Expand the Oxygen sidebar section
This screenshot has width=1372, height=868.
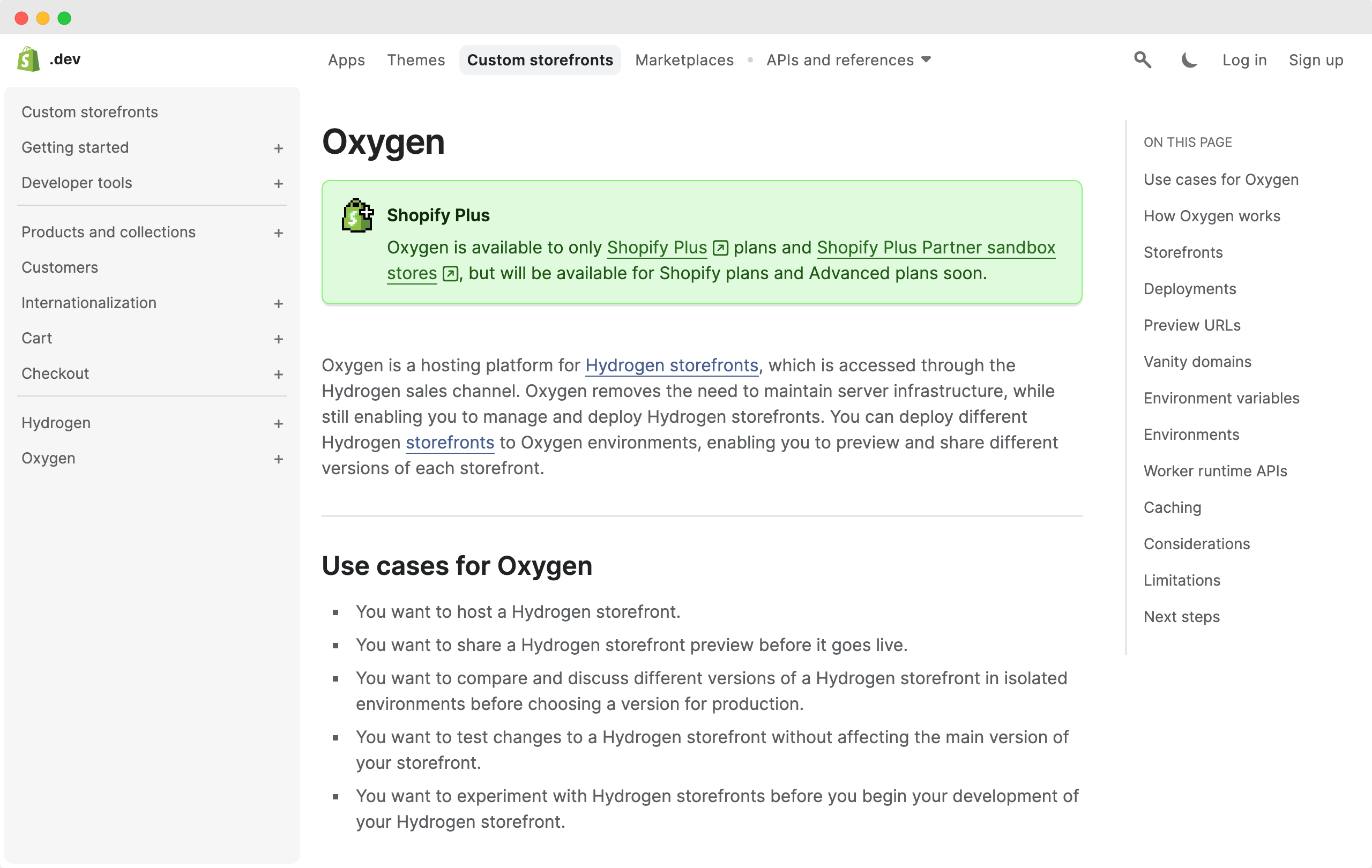pos(279,459)
